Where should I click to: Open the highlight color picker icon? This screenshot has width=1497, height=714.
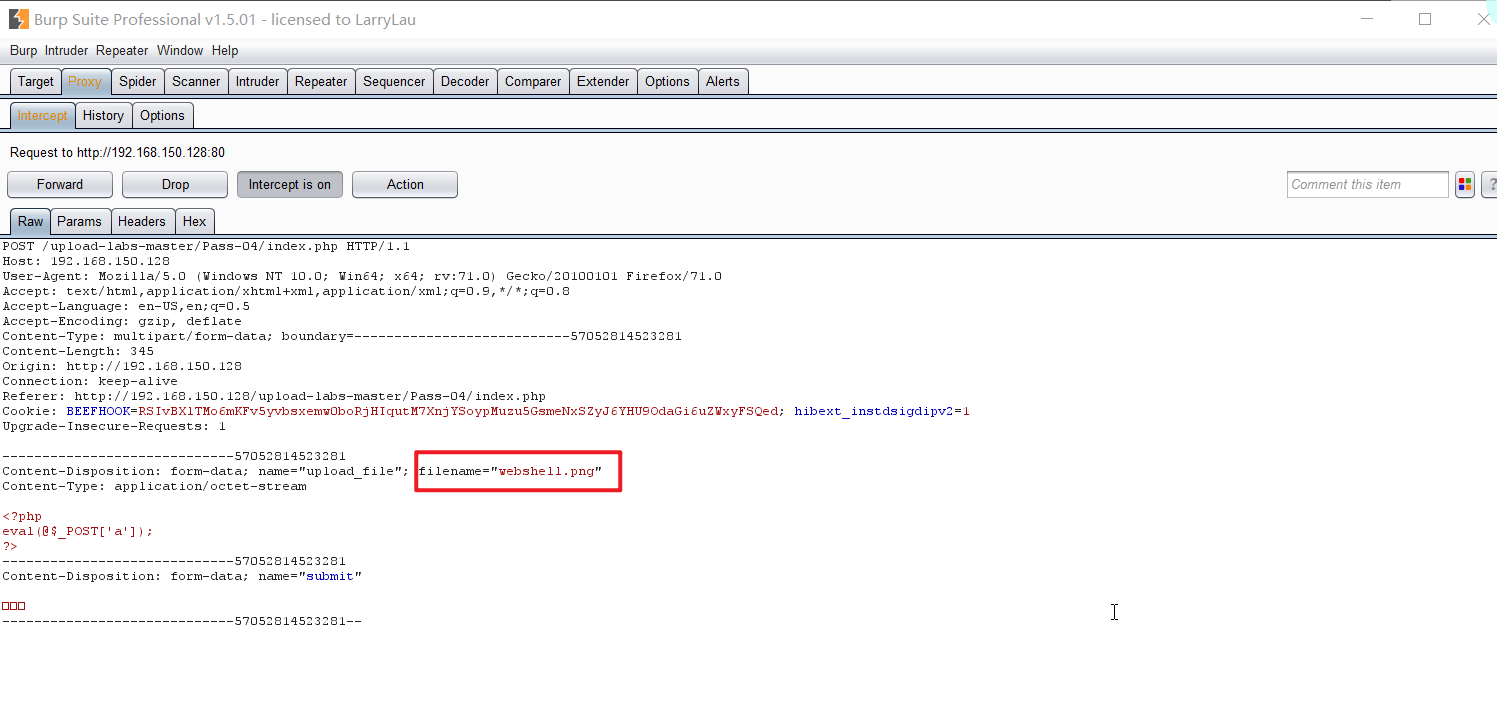1465,184
